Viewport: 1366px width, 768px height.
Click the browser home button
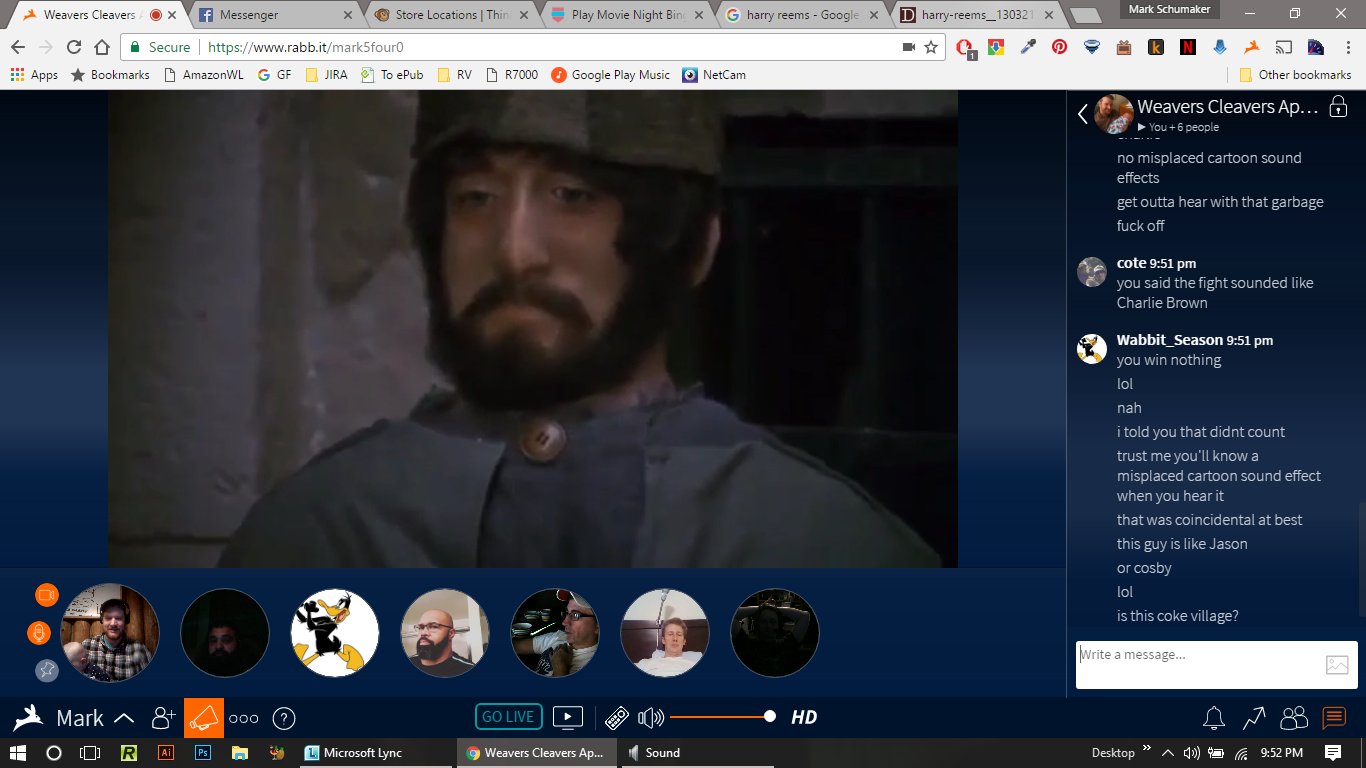[102, 47]
